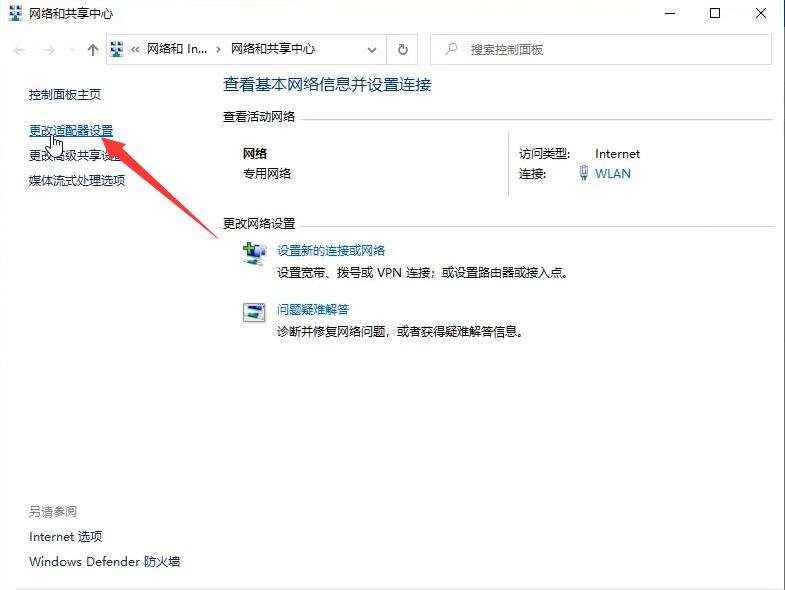Click the troubleshooting icon
The height and width of the screenshot is (590, 785).
254,313
